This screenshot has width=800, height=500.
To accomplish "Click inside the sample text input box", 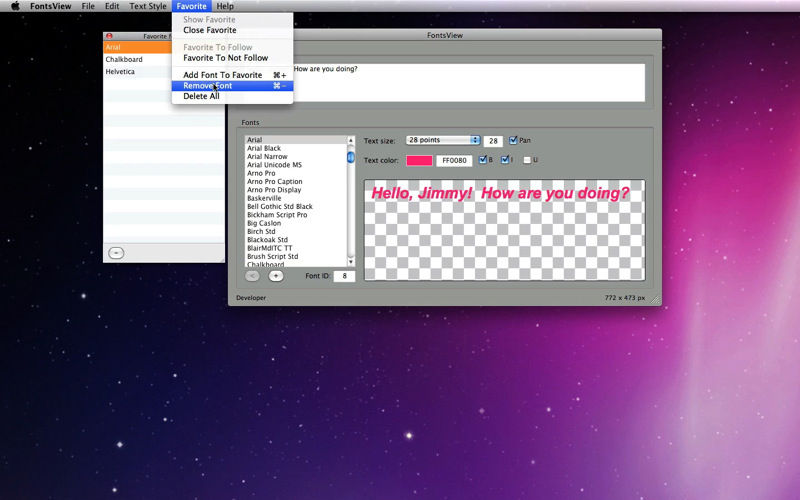I will click(468, 82).
